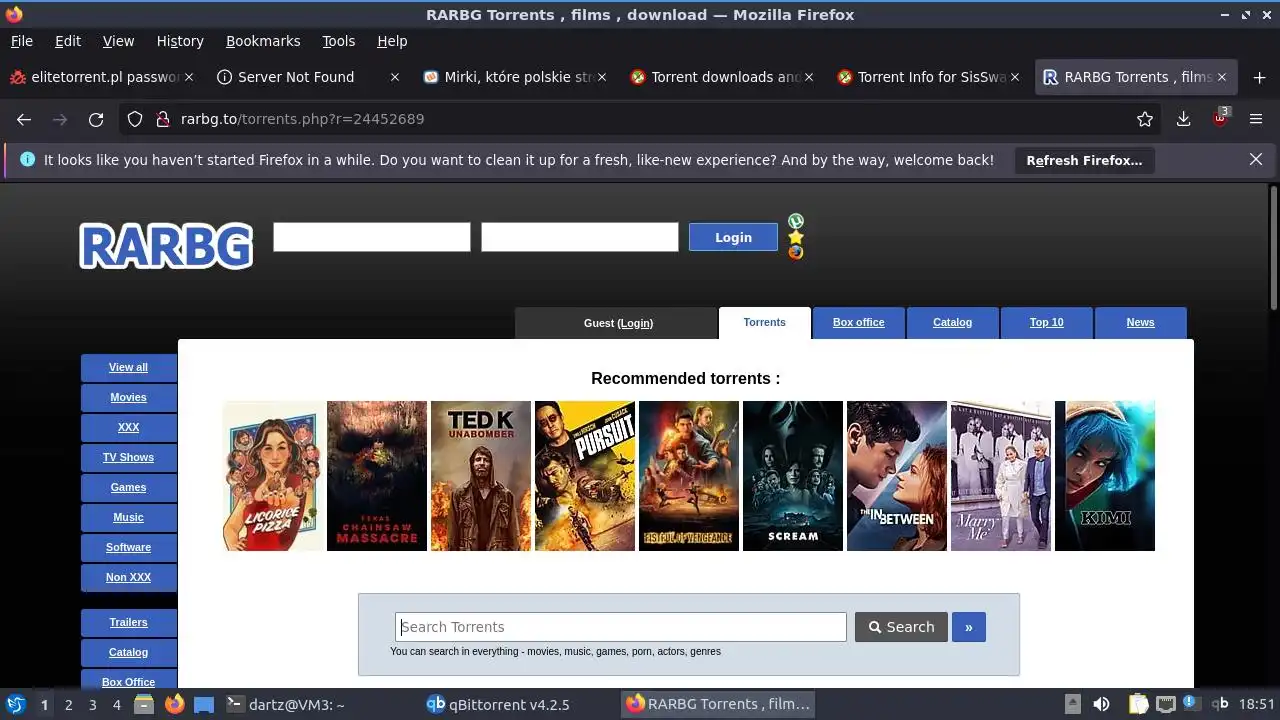Reload the current page
This screenshot has height=720, width=1280.
tap(96, 119)
